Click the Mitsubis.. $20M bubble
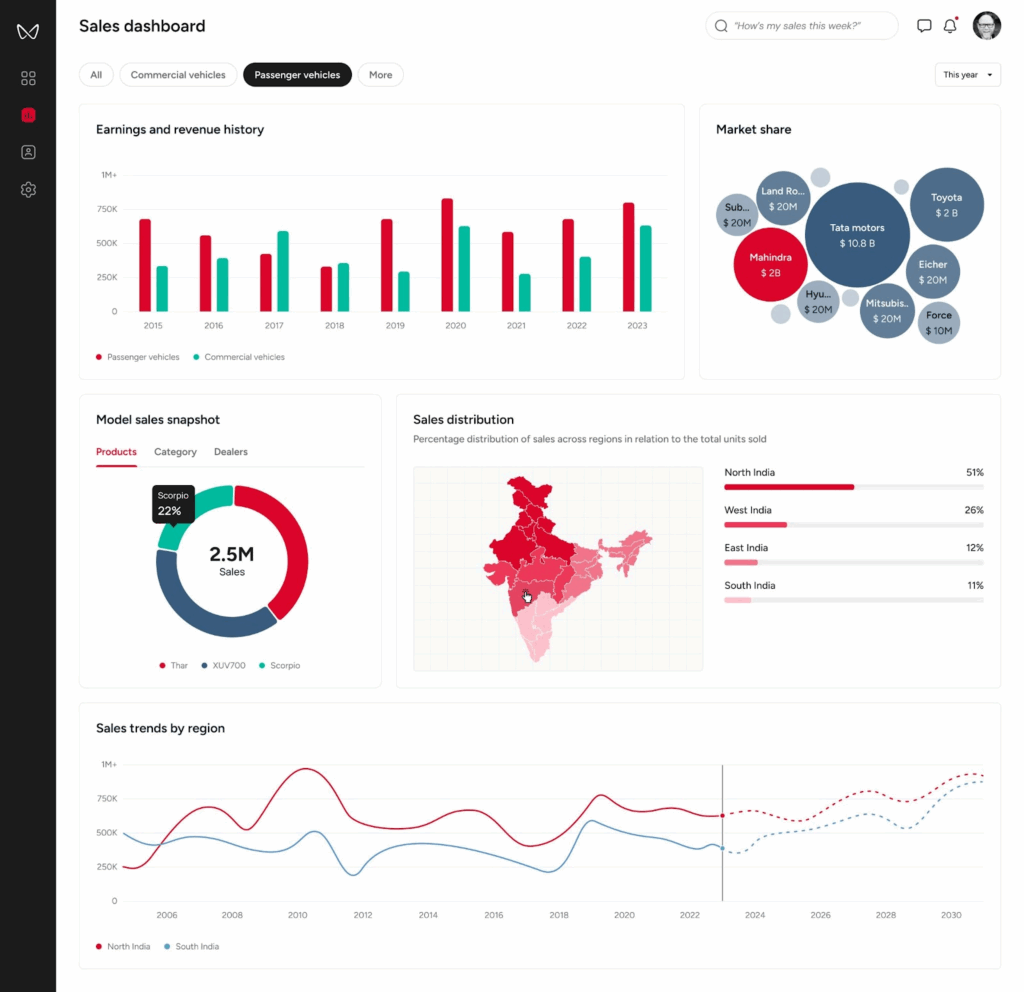 click(x=887, y=311)
